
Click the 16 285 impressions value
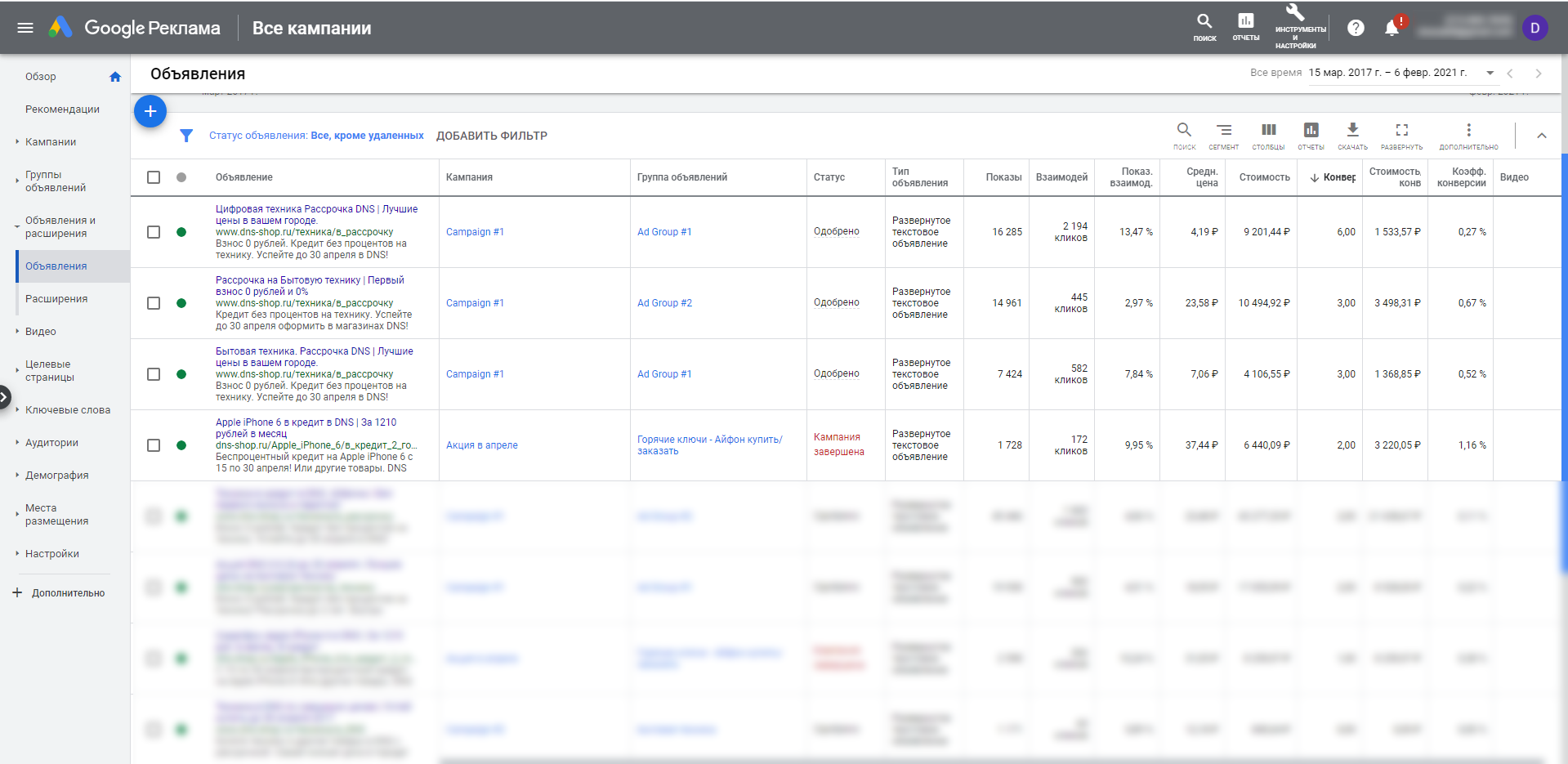tap(1007, 232)
